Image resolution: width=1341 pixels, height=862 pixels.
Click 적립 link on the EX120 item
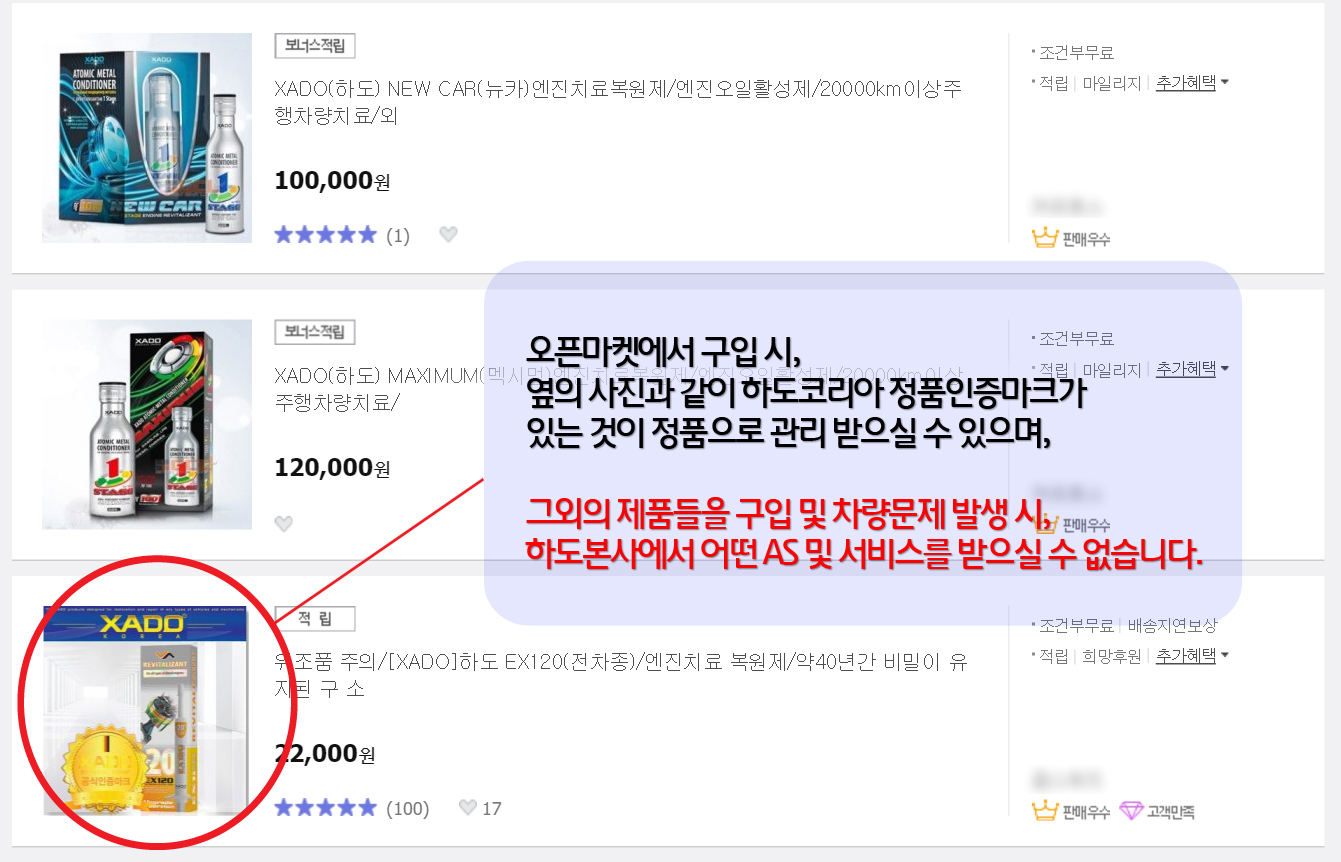coord(1054,657)
